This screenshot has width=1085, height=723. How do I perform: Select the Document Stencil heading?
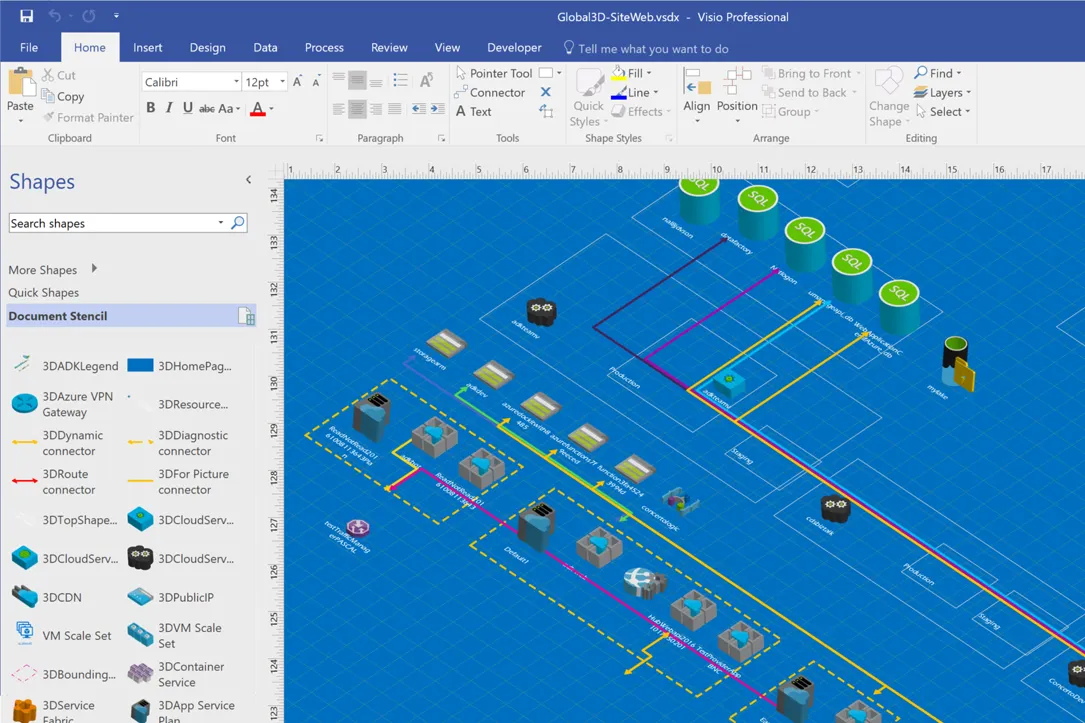[x=131, y=315]
